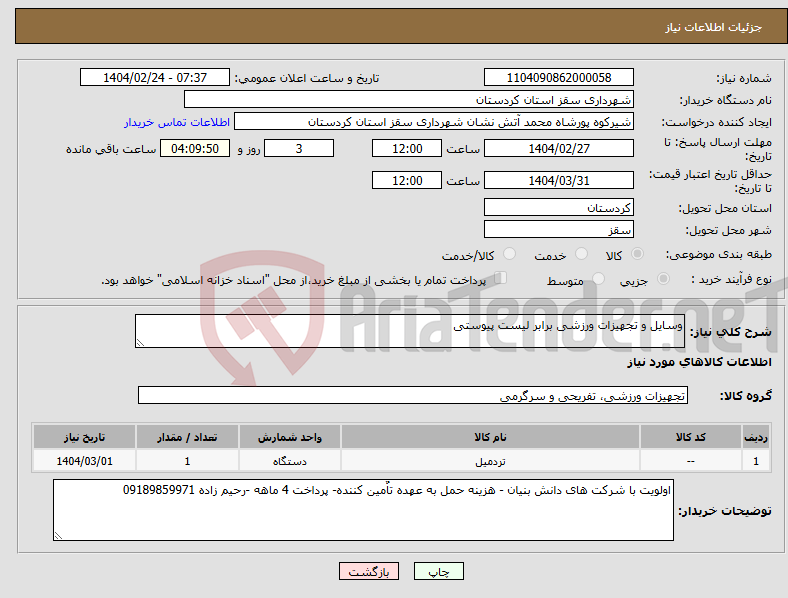788x598 pixels.
Task: Click the ساعت باقی مانده label
Action: (x=111, y=149)
